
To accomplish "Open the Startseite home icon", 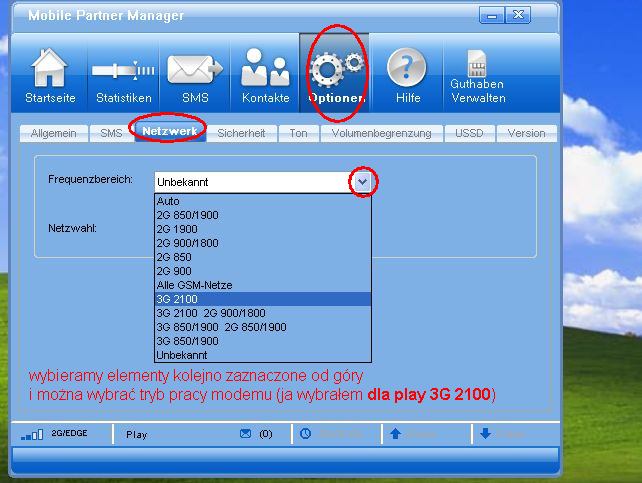I will [50, 68].
